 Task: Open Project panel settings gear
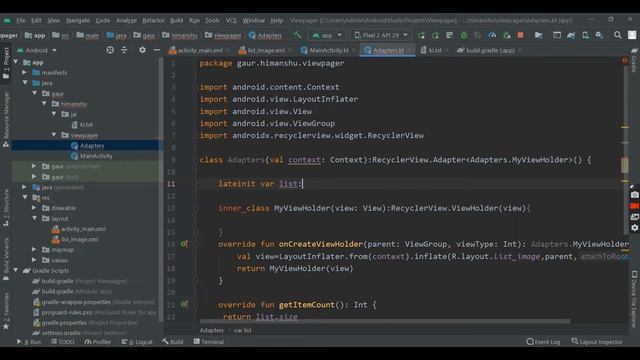coord(142,50)
